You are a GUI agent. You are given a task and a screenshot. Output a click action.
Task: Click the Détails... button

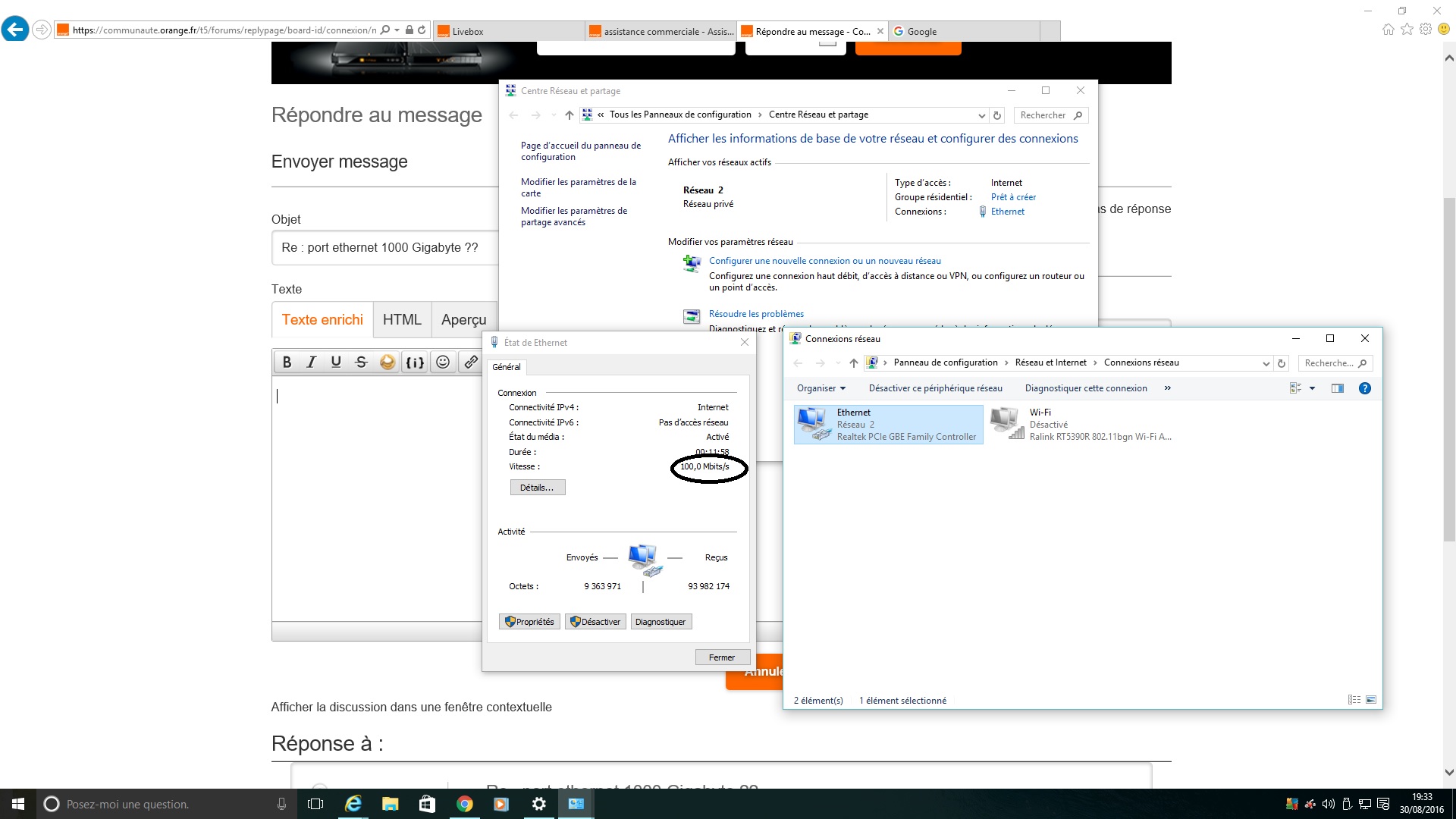pos(537,488)
